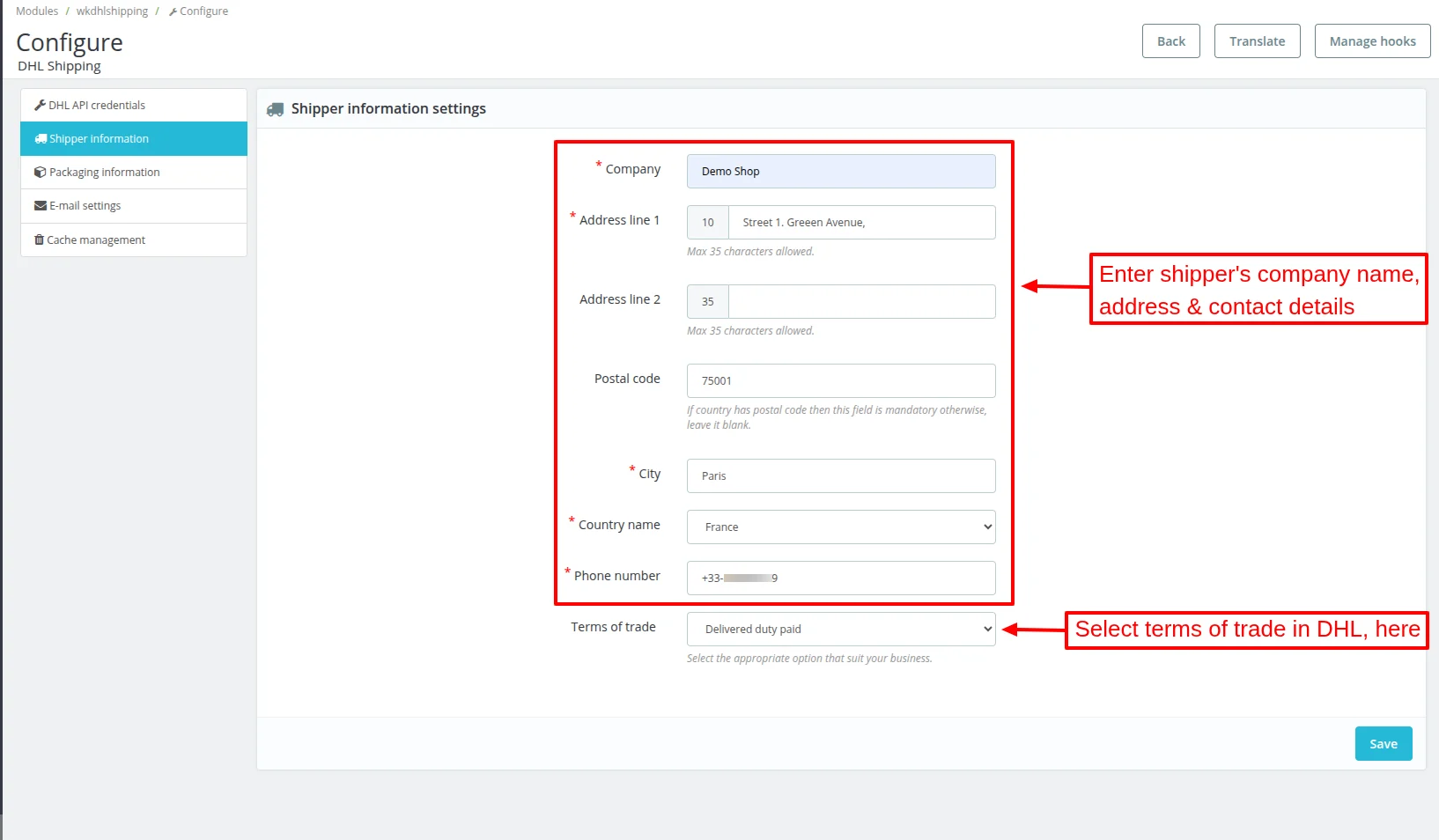Image resolution: width=1439 pixels, height=840 pixels.
Task: Click the Postal code field with 75001
Action: point(841,381)
